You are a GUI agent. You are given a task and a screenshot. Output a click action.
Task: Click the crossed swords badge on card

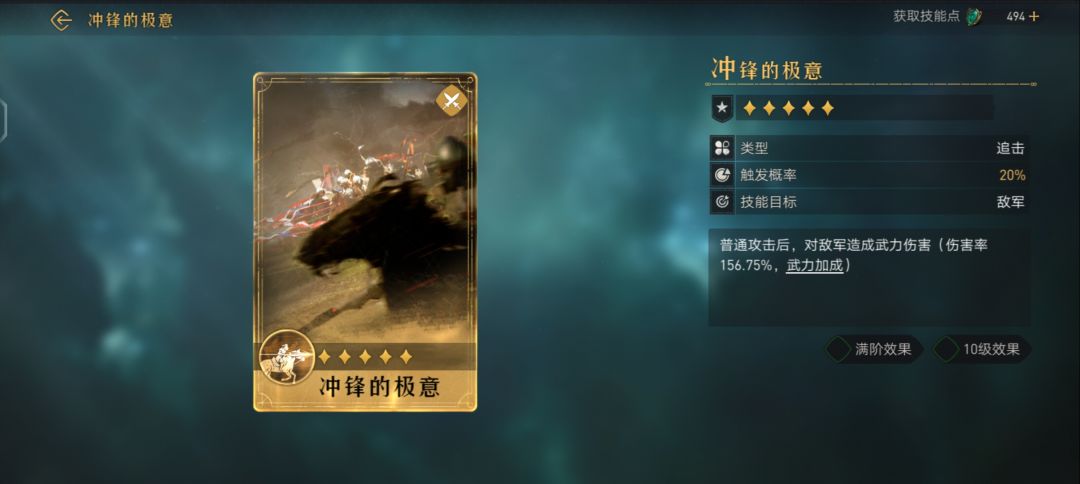click(x=452, y=101)
